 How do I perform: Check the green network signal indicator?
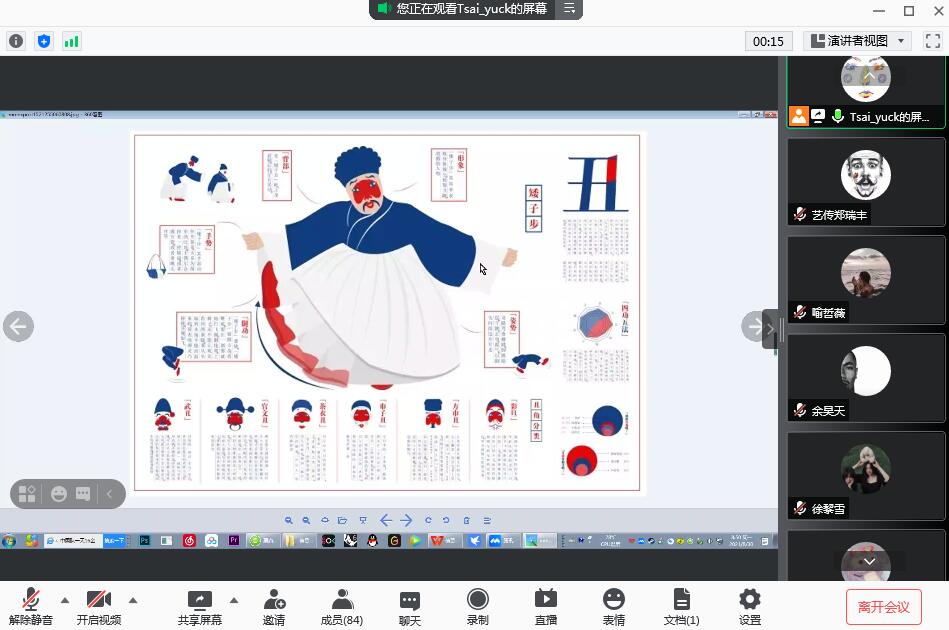[x=71, y=41]
